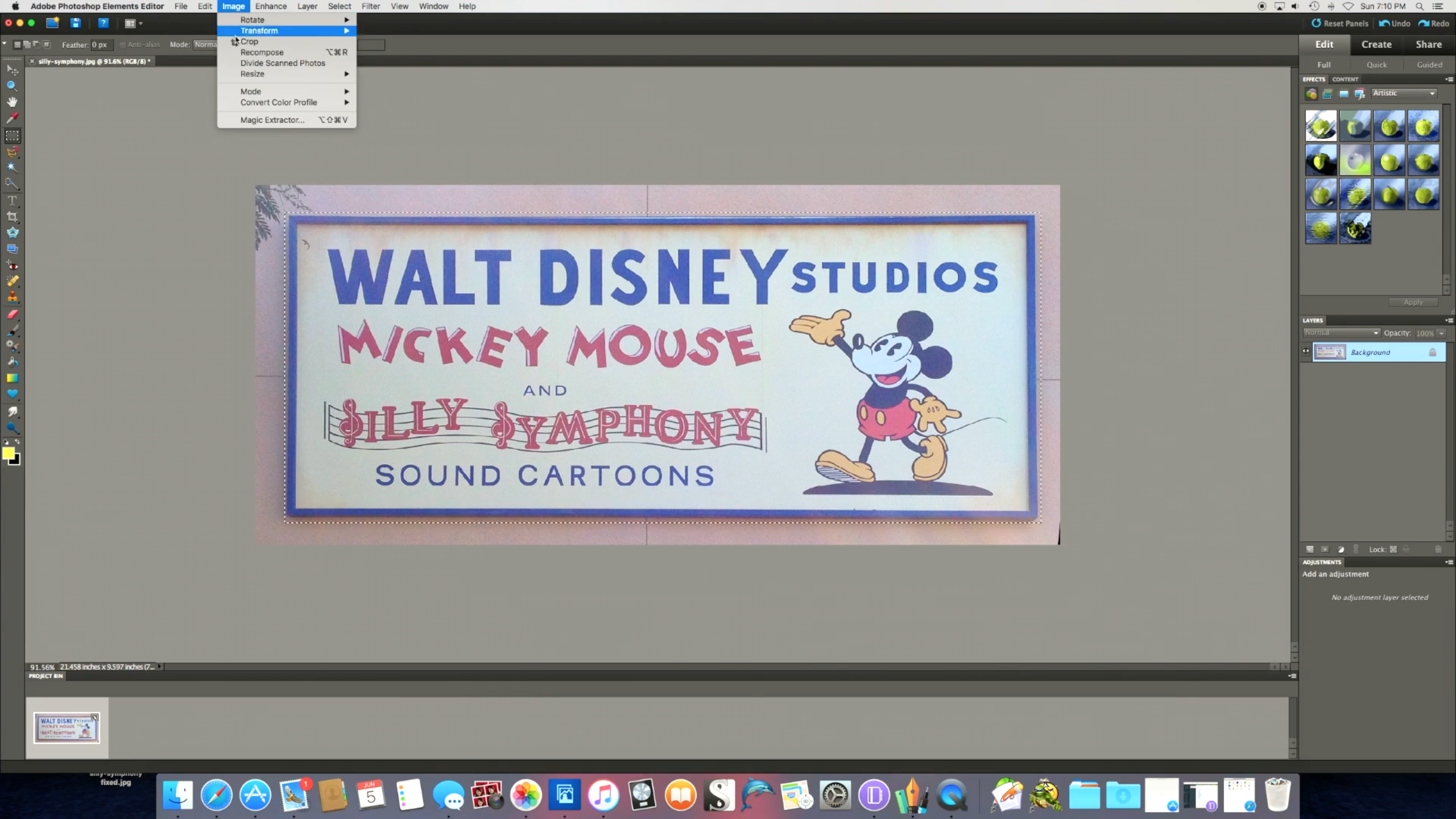
Task: Select the Lasso tool
Action: (12, 152)
